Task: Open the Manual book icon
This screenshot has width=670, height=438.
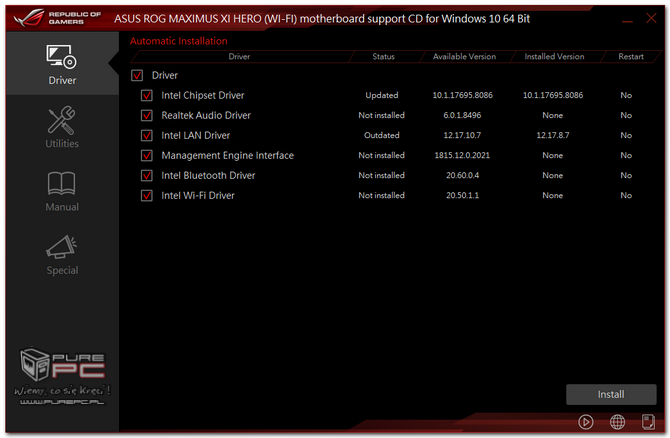Action: tap(62, 183)
